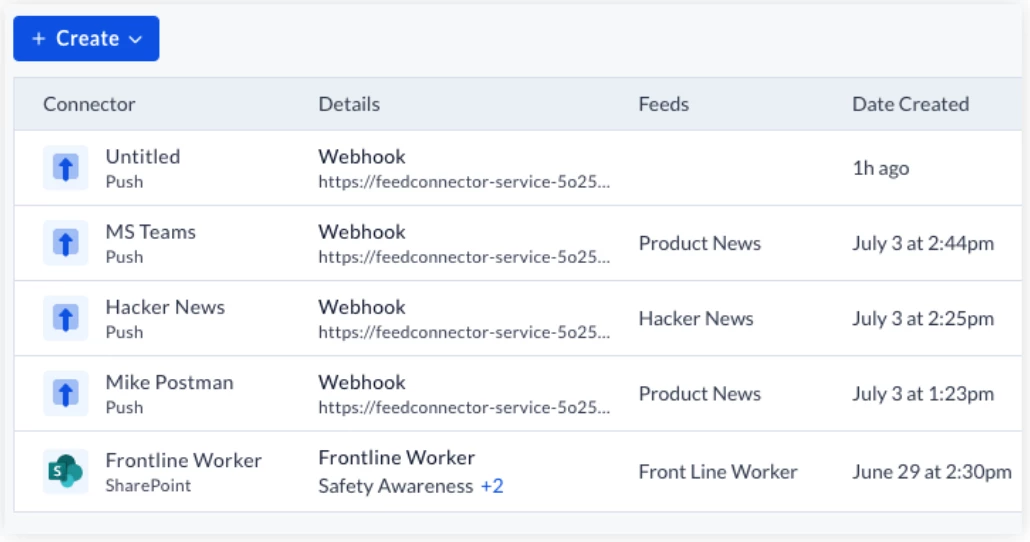Click the plus icon in Create button
Viewport: 1030px width, 542px height.
pyautogui.click(x=39, y=39)
